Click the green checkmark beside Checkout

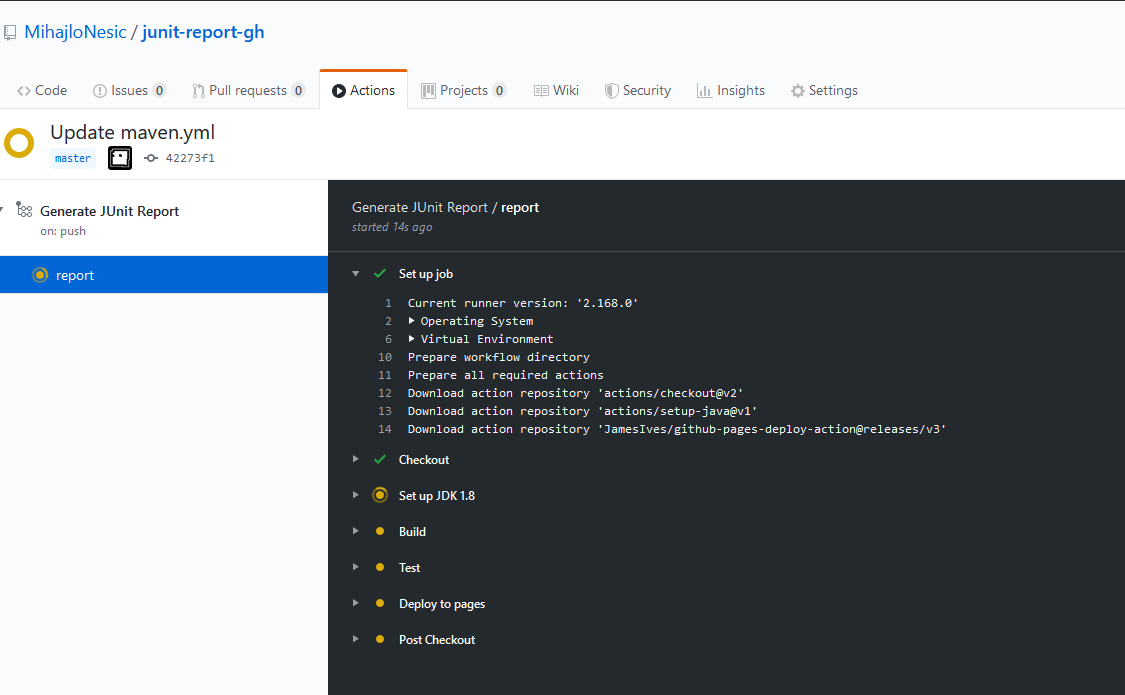coord(380,459)
